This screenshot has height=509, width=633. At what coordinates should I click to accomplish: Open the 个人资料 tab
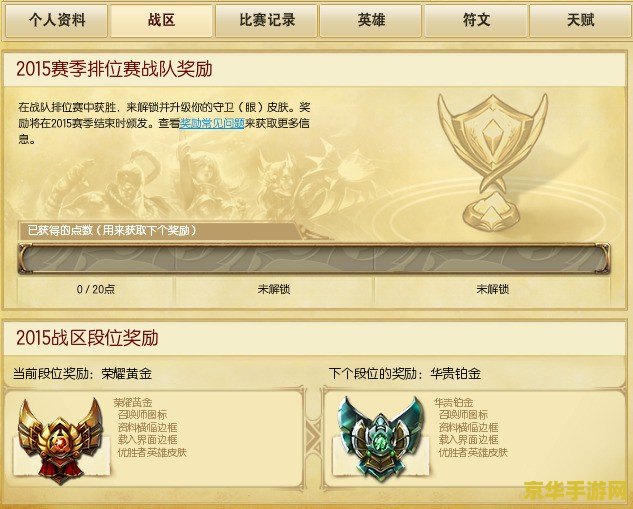click(x=57, y=20)
